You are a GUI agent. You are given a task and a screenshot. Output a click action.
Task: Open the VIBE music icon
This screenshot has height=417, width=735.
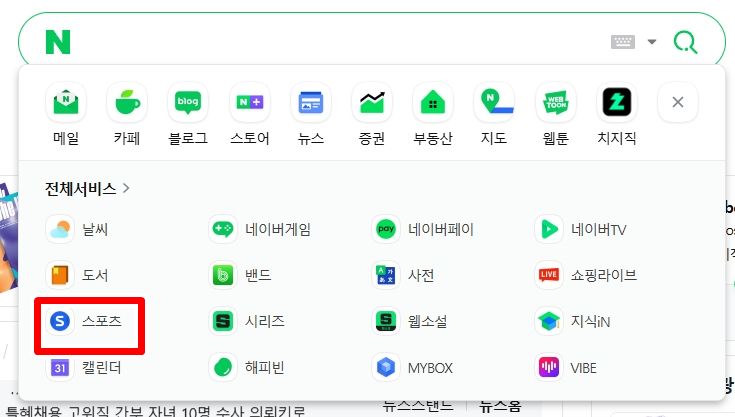click(549, 367)
